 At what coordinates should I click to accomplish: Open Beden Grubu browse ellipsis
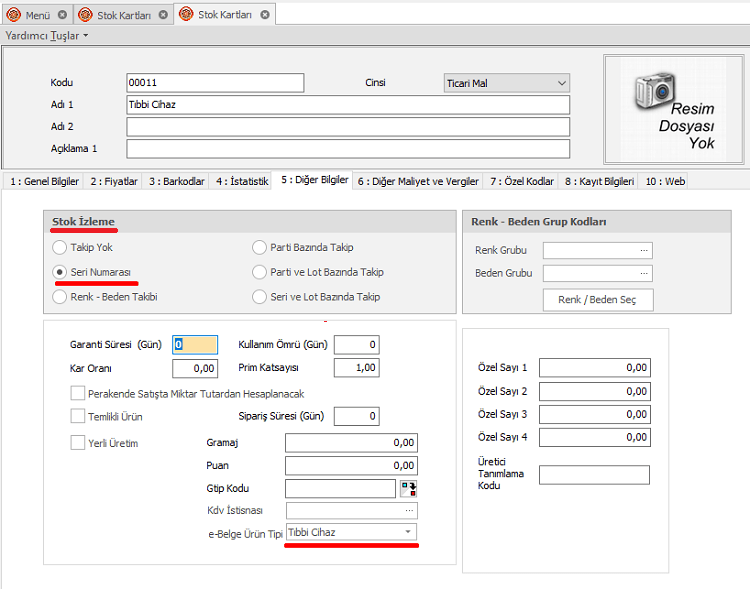point(644,273)
